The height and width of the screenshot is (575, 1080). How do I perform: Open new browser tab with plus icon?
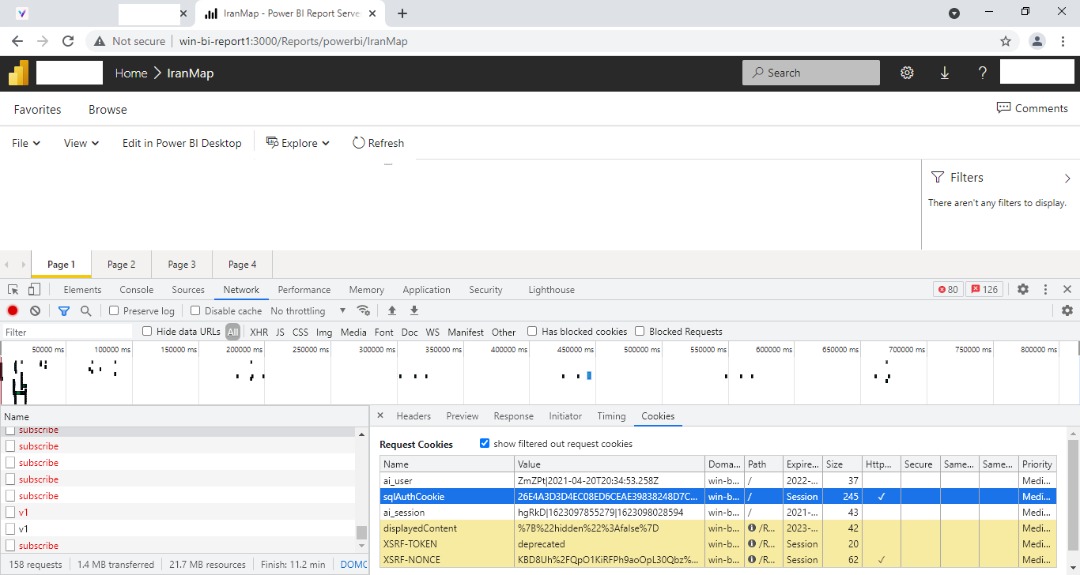402,13
